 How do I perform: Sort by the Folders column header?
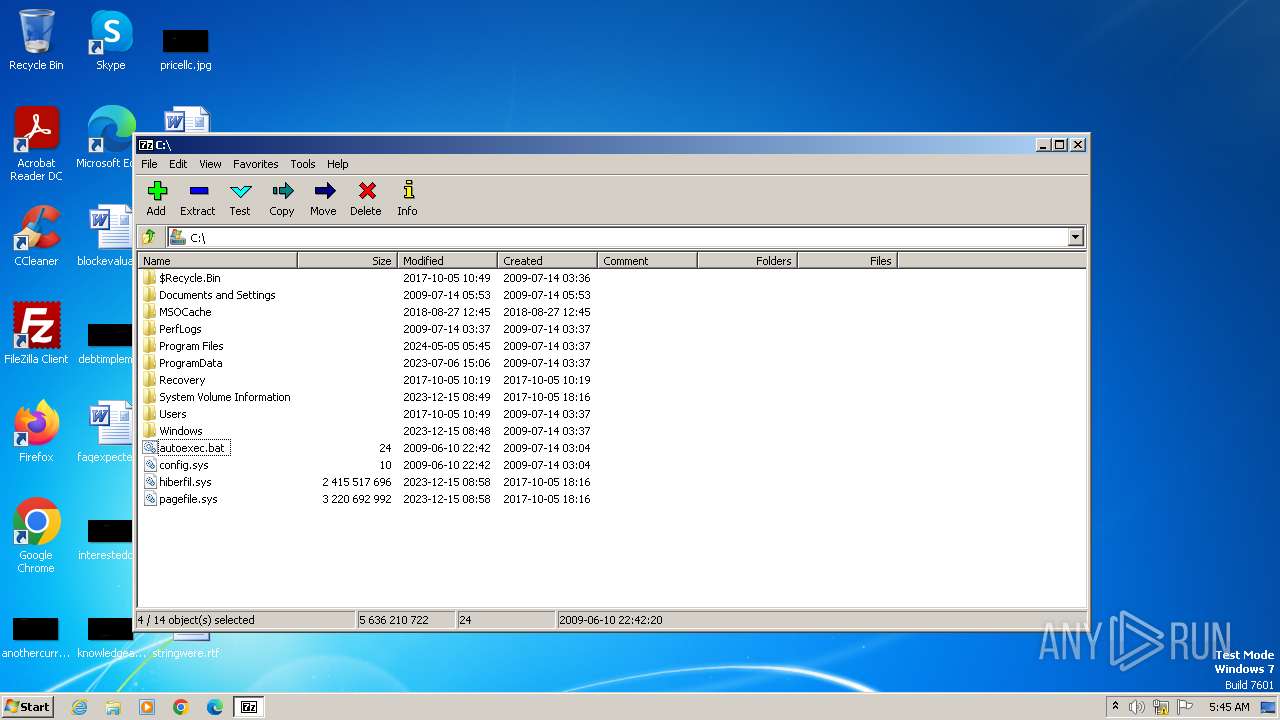click(747, 261)
